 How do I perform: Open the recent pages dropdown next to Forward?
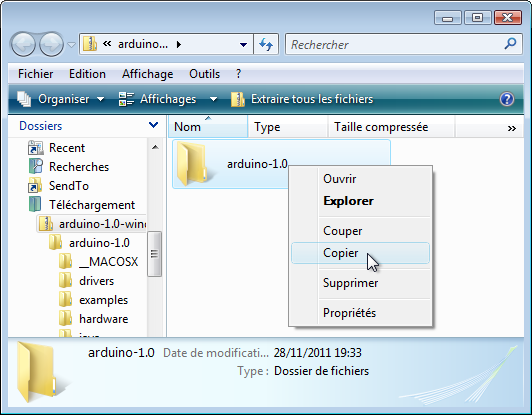pyautogui.click(x=71, y=44)
